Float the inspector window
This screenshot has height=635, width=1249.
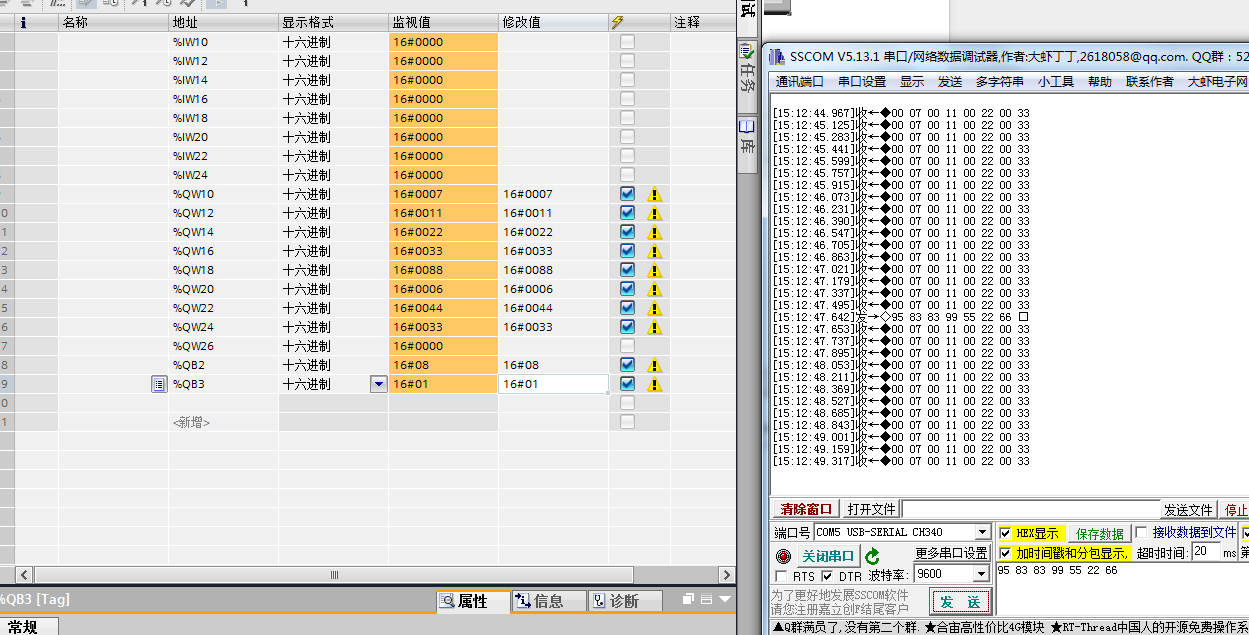tap(688, 600)
